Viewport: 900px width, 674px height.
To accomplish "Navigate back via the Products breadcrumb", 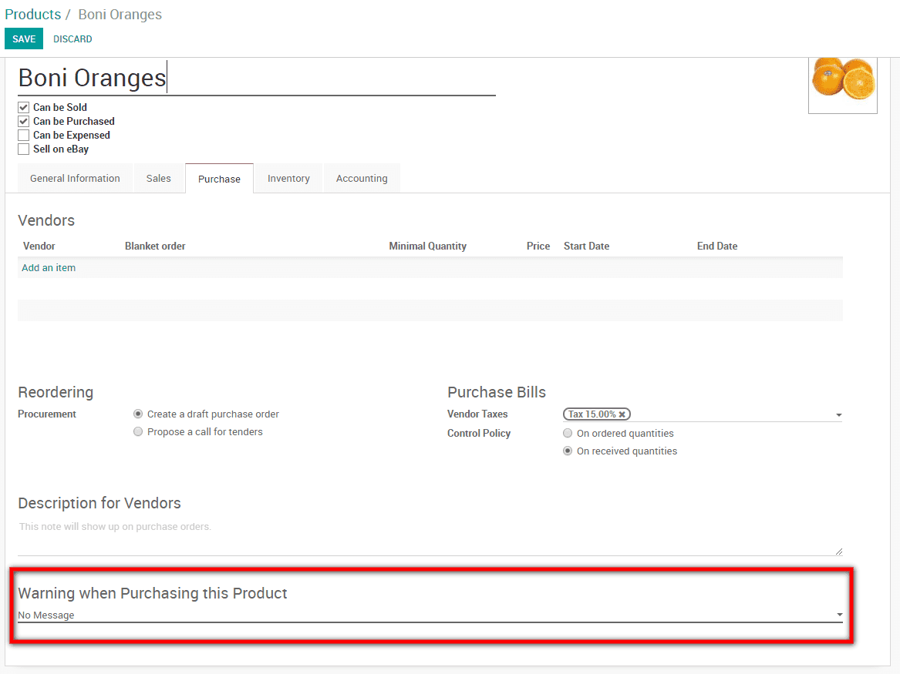I will pyautogui.click(x=33, y=14).
